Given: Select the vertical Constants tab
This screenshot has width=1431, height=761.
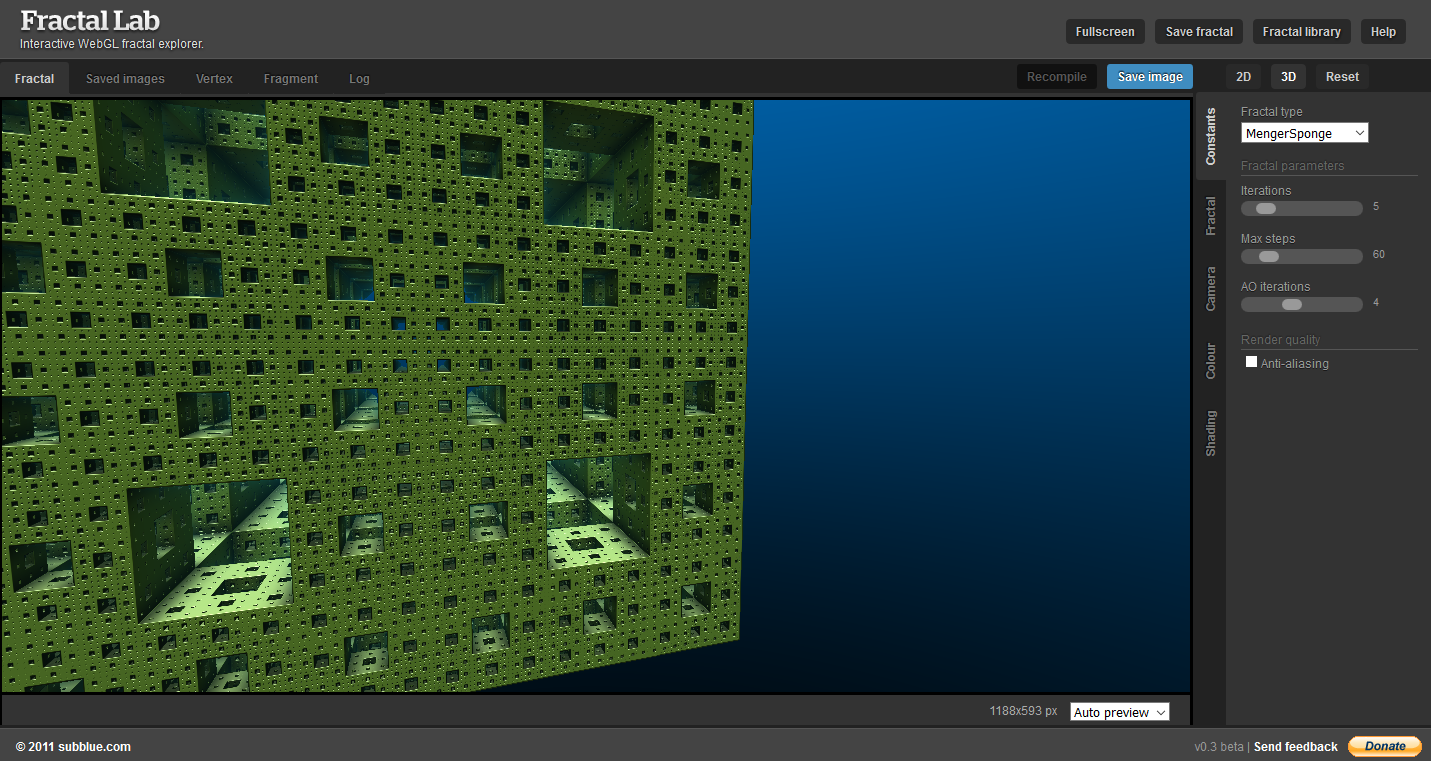Looking at the screenshot, I should pos(1211,137).
